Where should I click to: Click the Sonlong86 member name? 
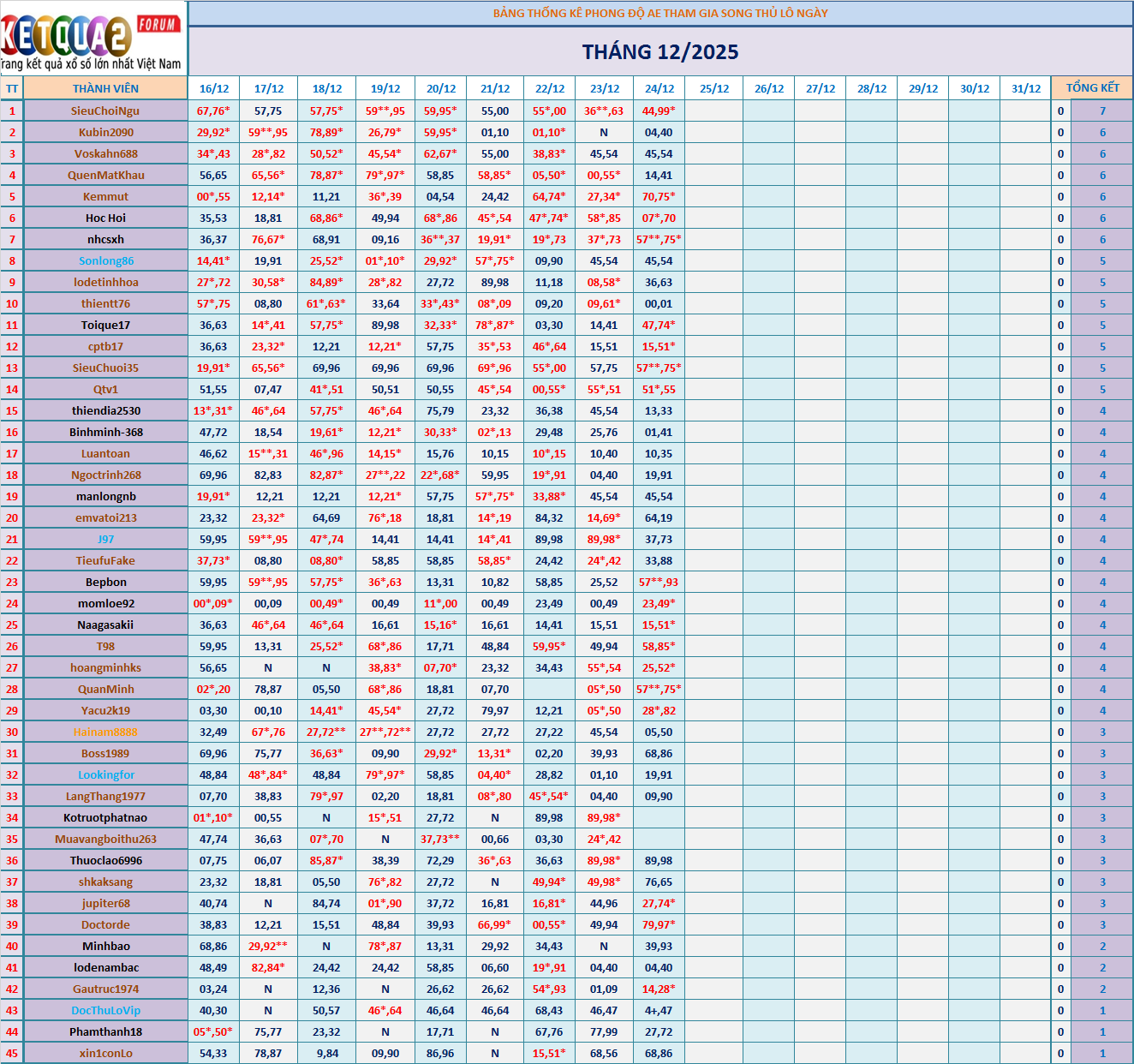click(106, 260)
